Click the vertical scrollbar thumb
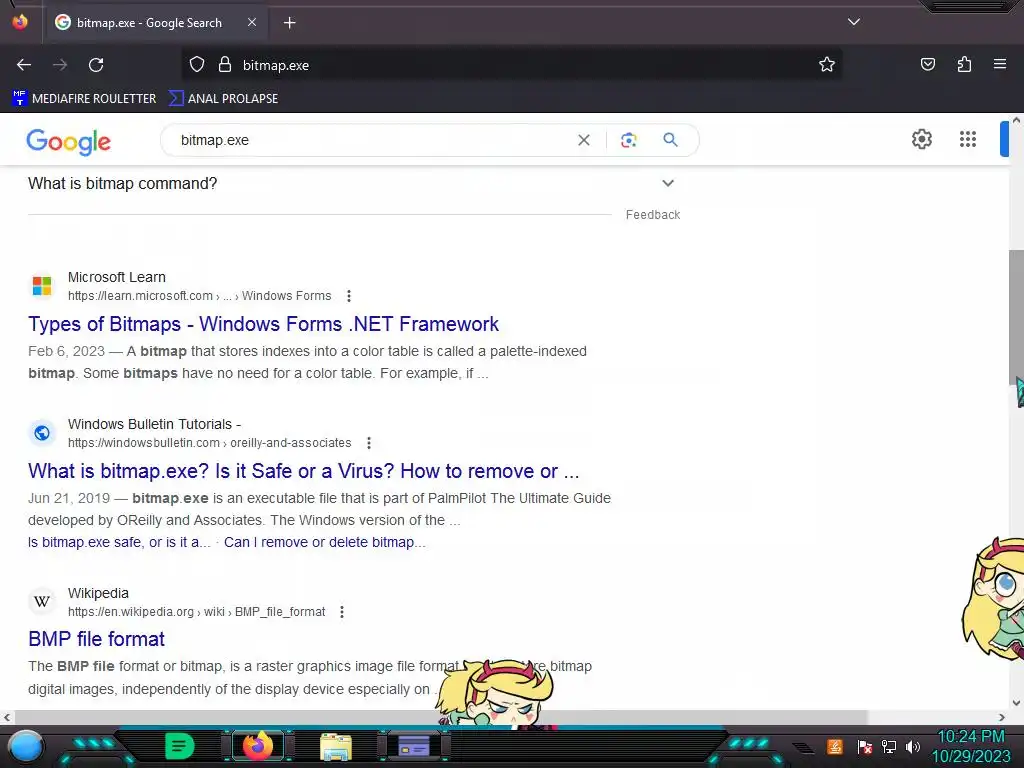Viewport: 1024px width, 768px height. [x=1016, y=317]
